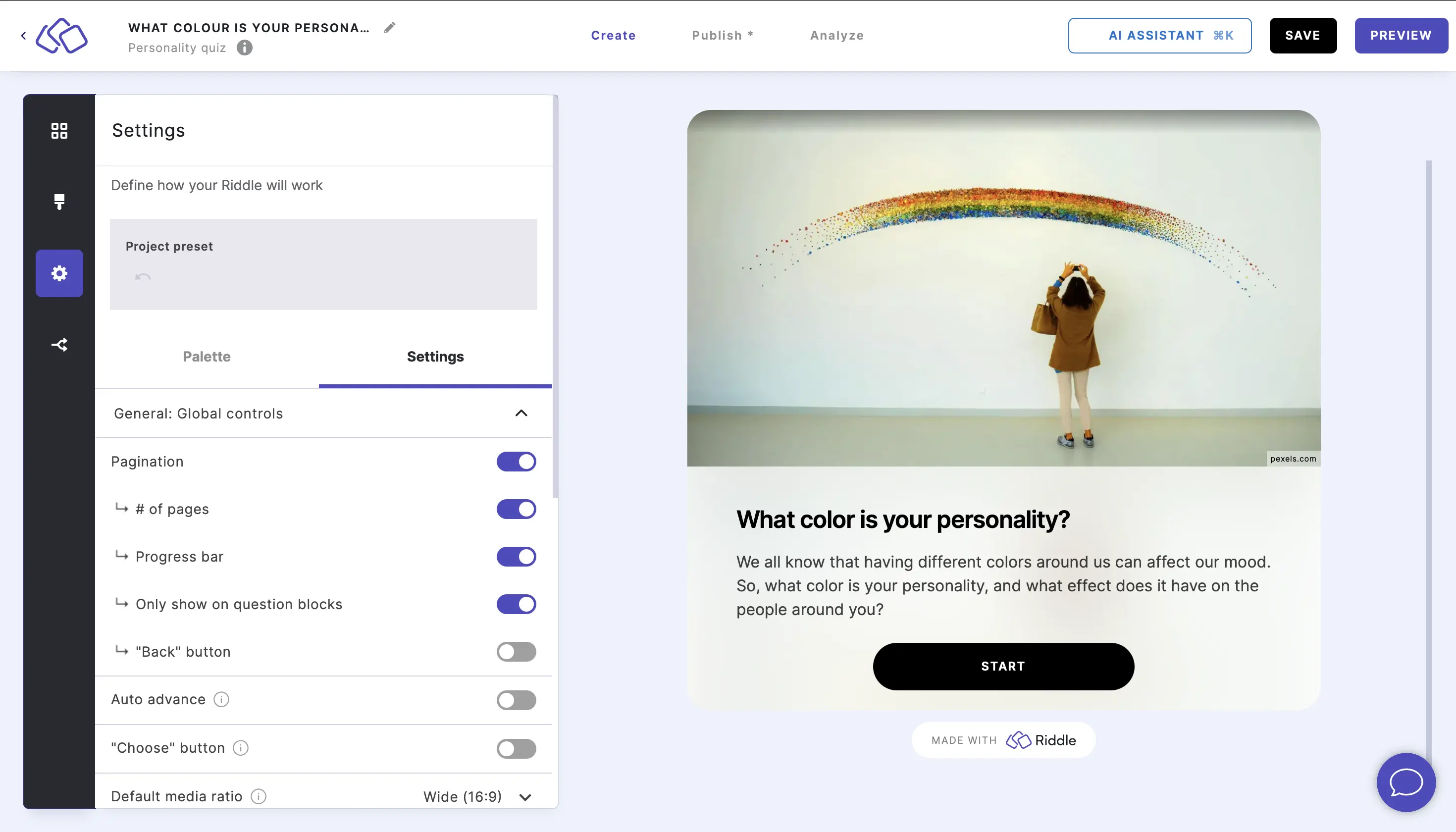The height and width of the screenshot is (832, 1456).
Task: Toggle the Pagination switch on/off
Action: point(516,461)
